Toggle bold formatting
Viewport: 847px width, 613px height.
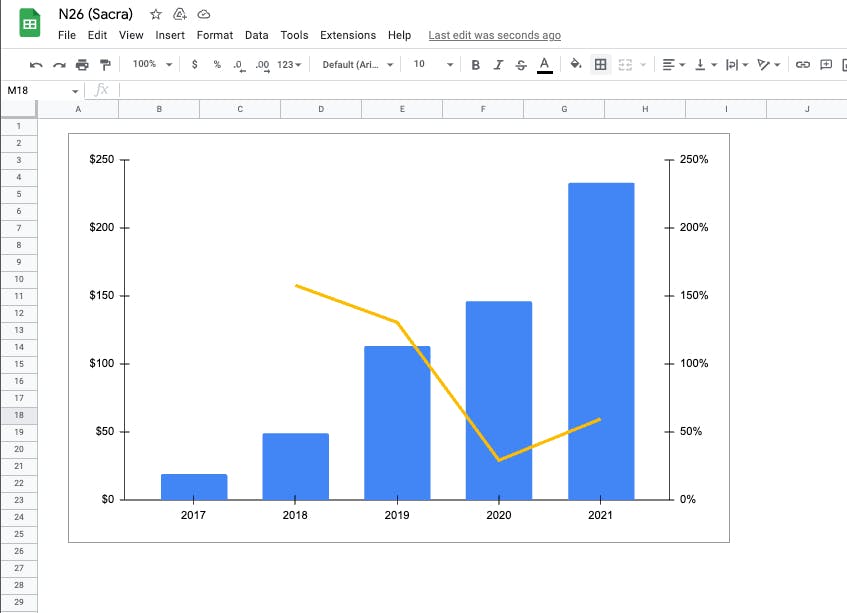pos(475,65)
